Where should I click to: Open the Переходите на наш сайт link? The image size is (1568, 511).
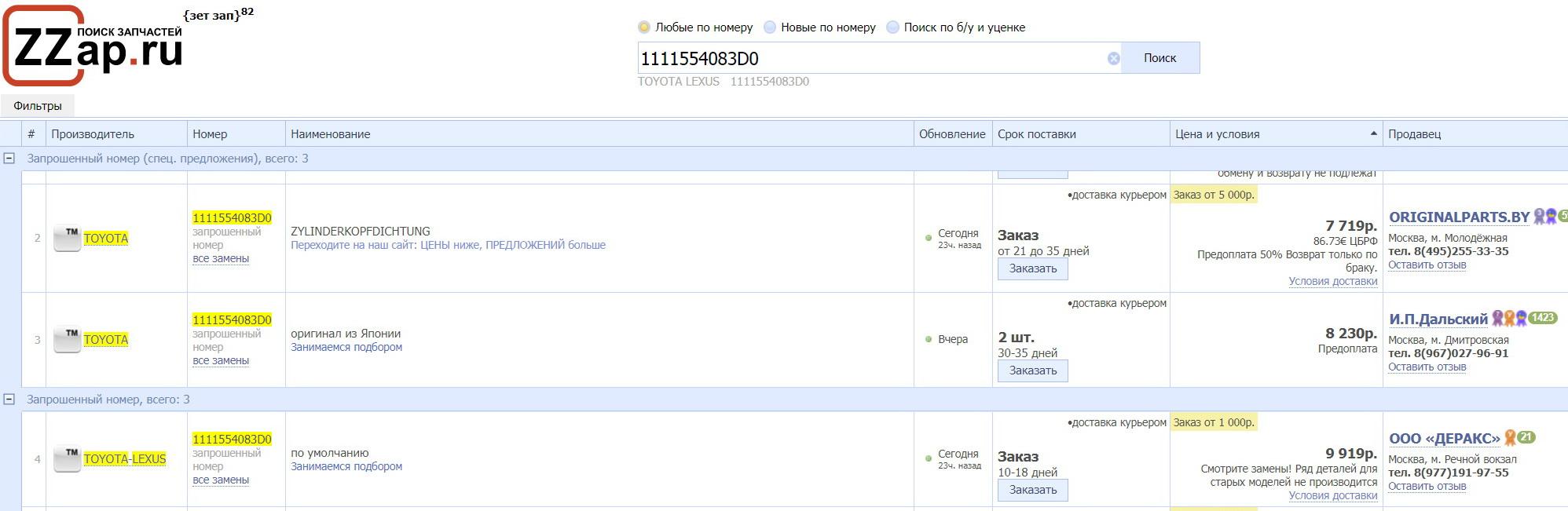[449, 245]
